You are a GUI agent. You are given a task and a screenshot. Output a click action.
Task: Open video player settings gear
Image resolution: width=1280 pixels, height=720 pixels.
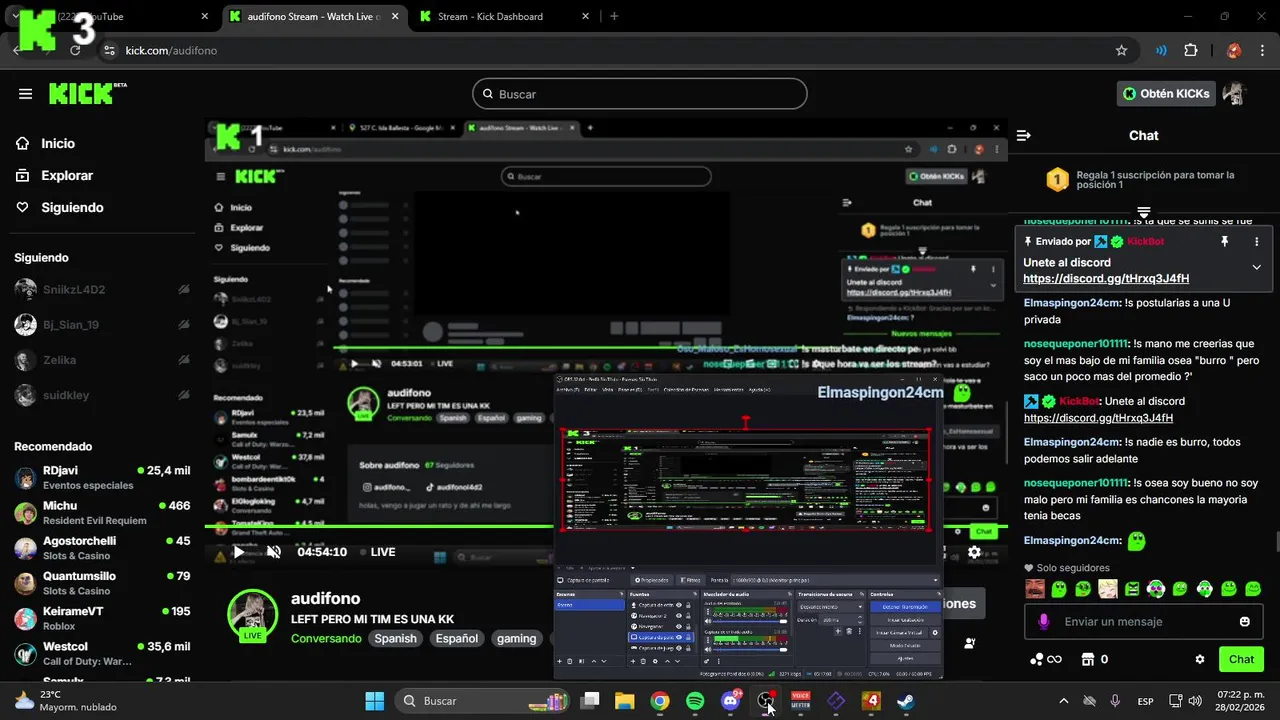(974, 552)
